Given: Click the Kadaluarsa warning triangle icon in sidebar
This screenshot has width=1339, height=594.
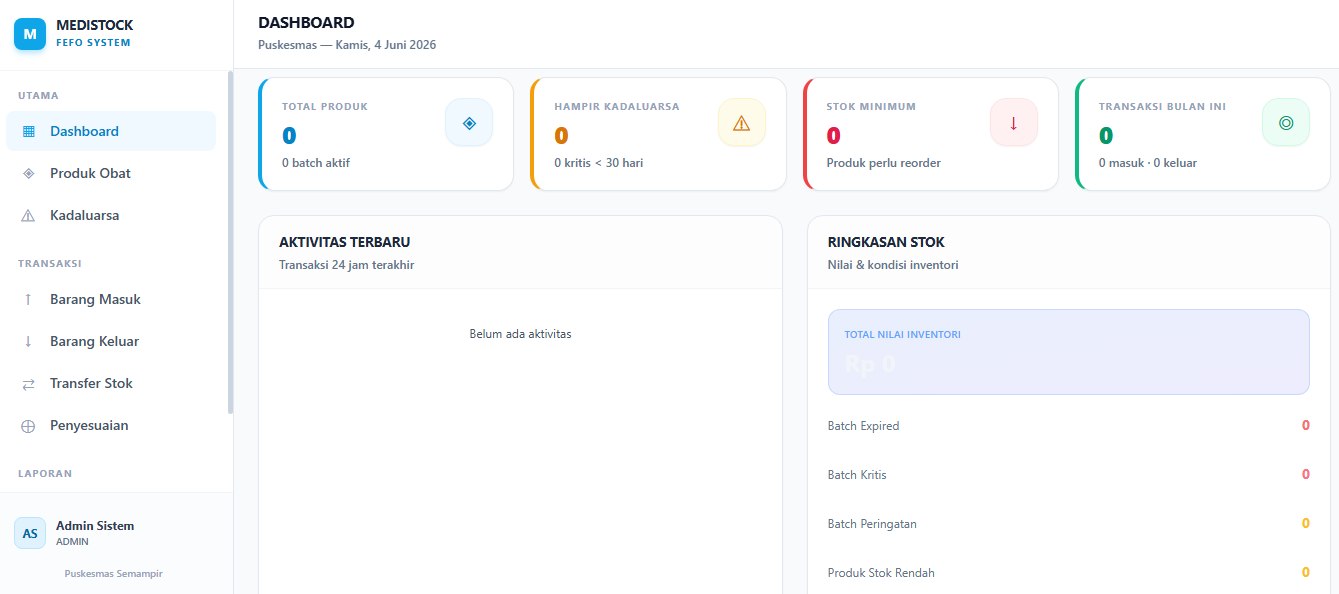Looking at the screenshot, I should [28, 215].
